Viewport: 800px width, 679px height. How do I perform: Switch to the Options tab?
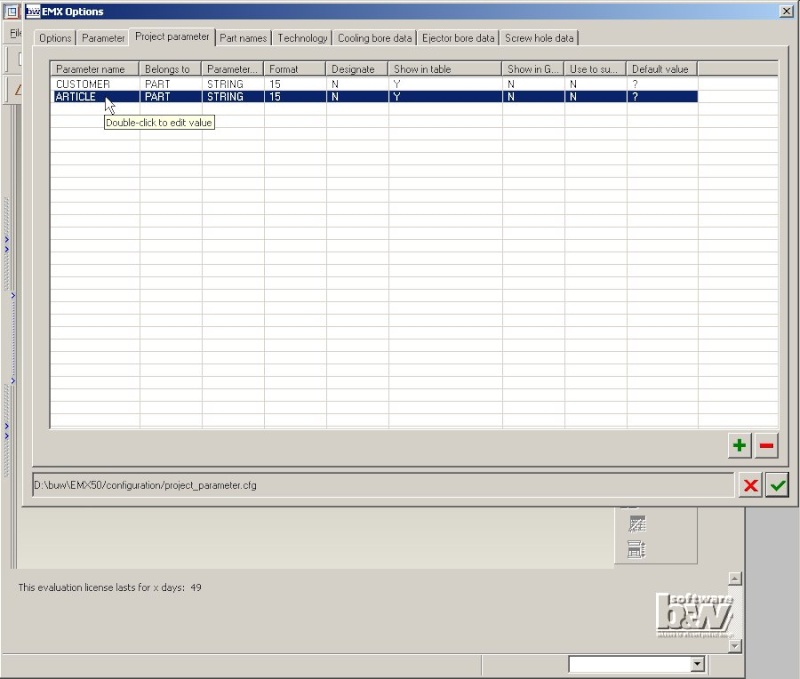click(x=55, y=38)
